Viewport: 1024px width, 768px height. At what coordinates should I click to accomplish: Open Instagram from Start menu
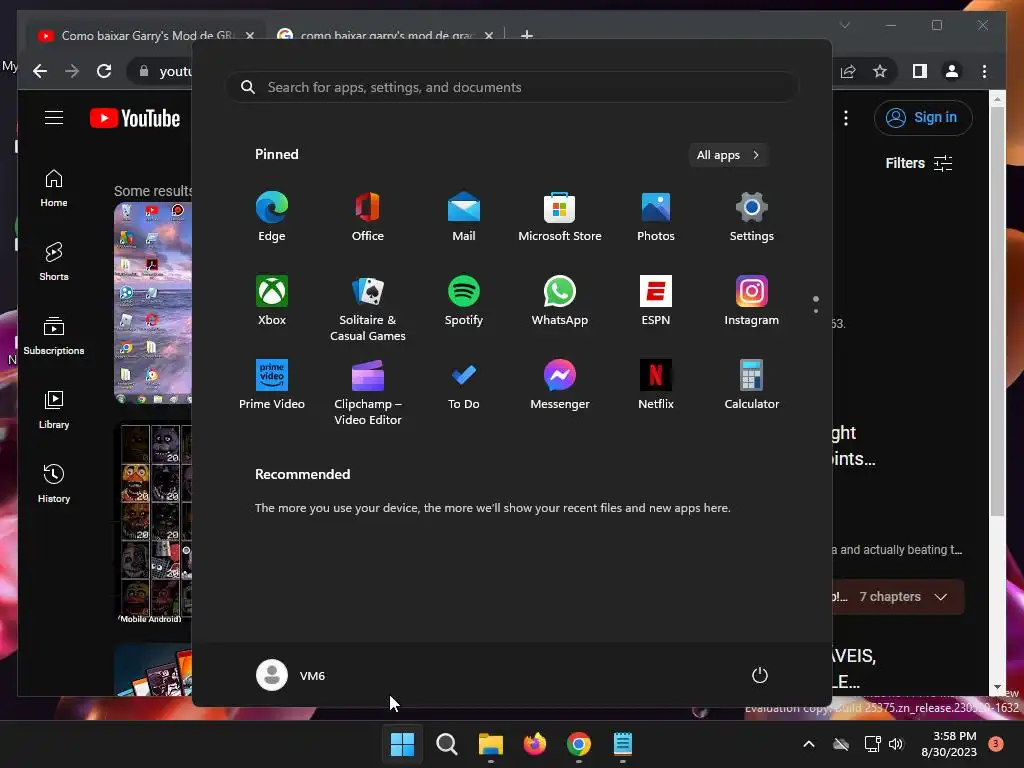tap(752, 301)
